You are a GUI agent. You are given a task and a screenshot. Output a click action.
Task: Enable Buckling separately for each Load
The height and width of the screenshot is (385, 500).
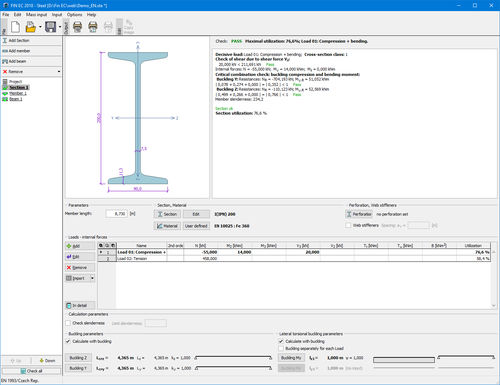coord(281,348)
